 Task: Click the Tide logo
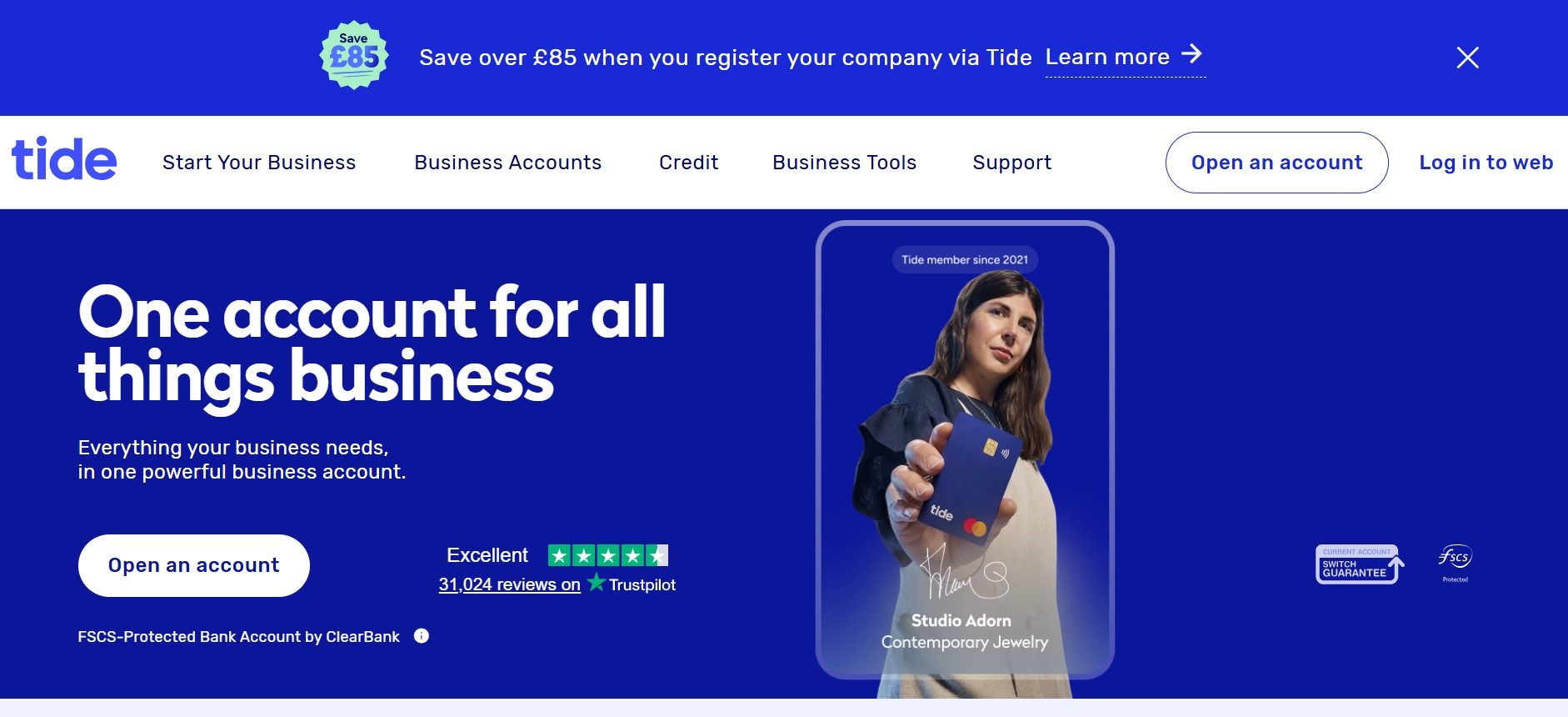click(64, 160)
